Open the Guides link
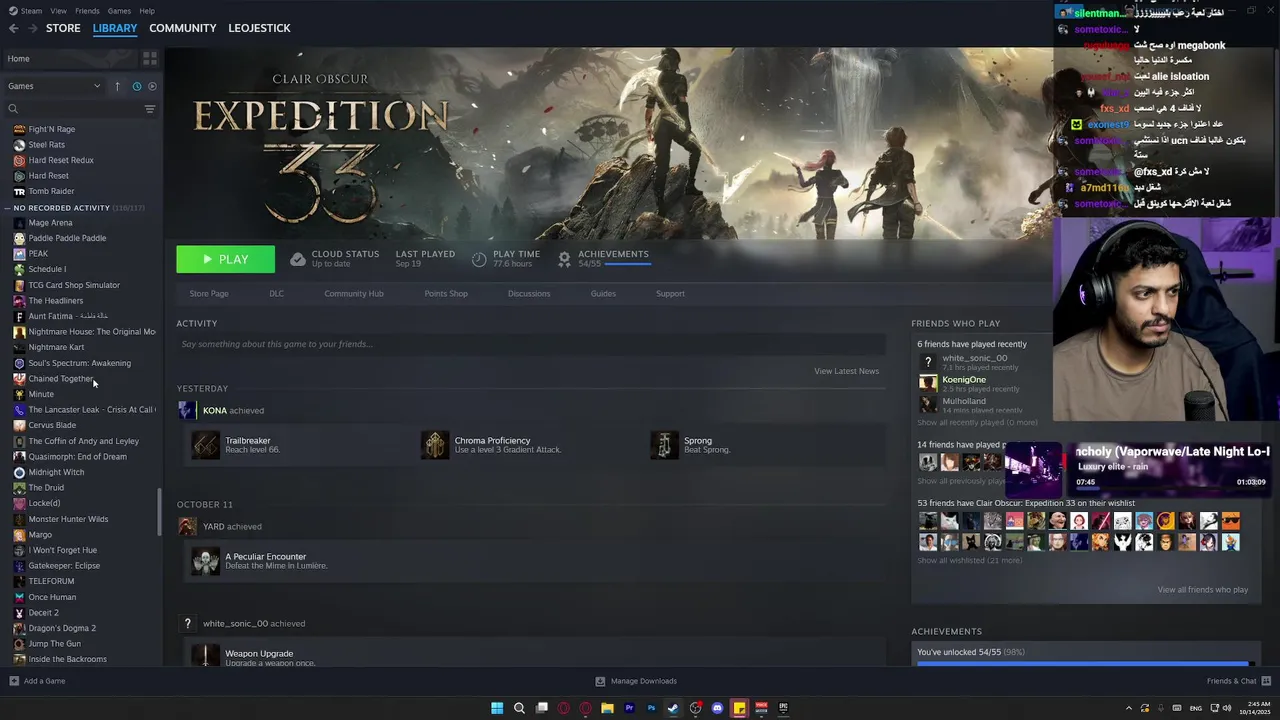Image resolution: width=1280 pixels, height=720 pixels. coord(603,293)
